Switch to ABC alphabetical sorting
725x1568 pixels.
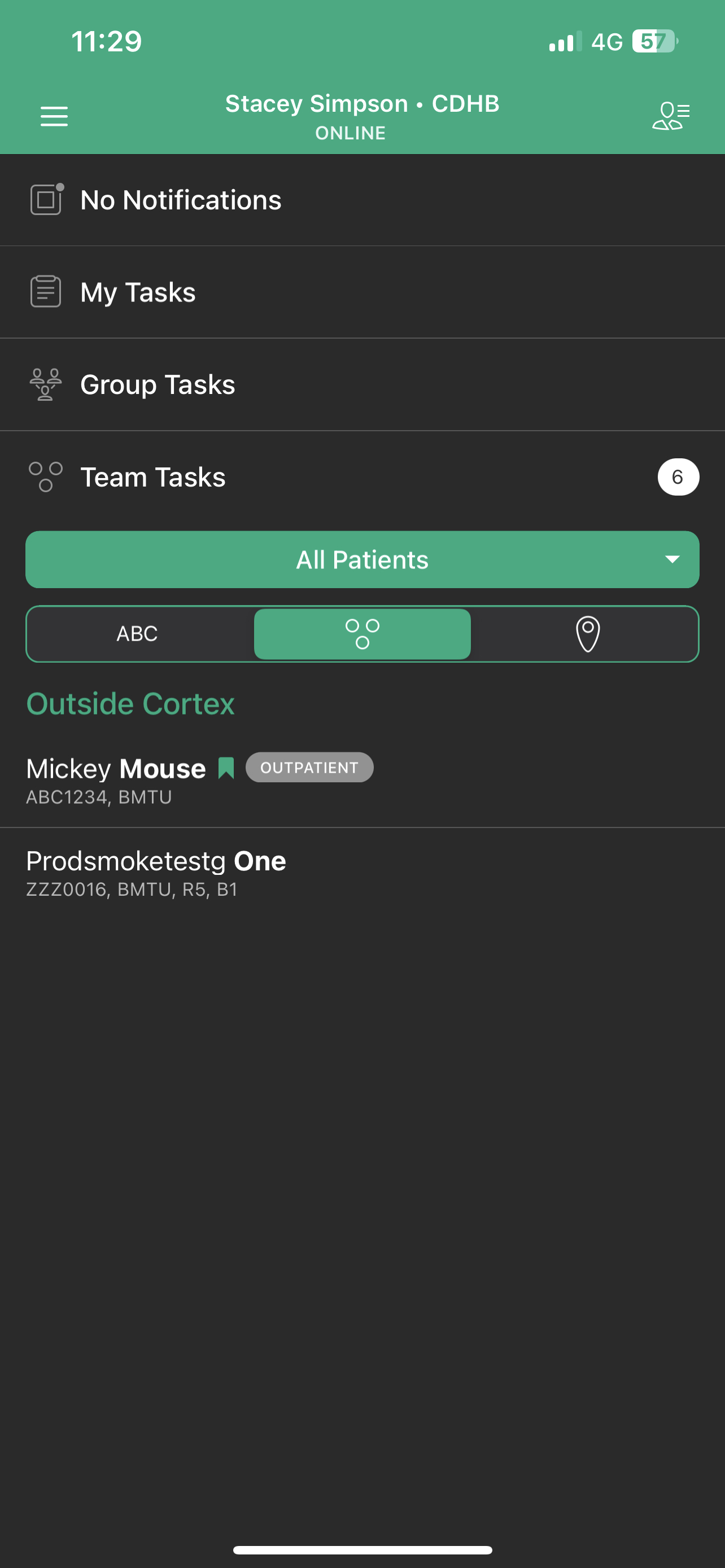point(138,634)
